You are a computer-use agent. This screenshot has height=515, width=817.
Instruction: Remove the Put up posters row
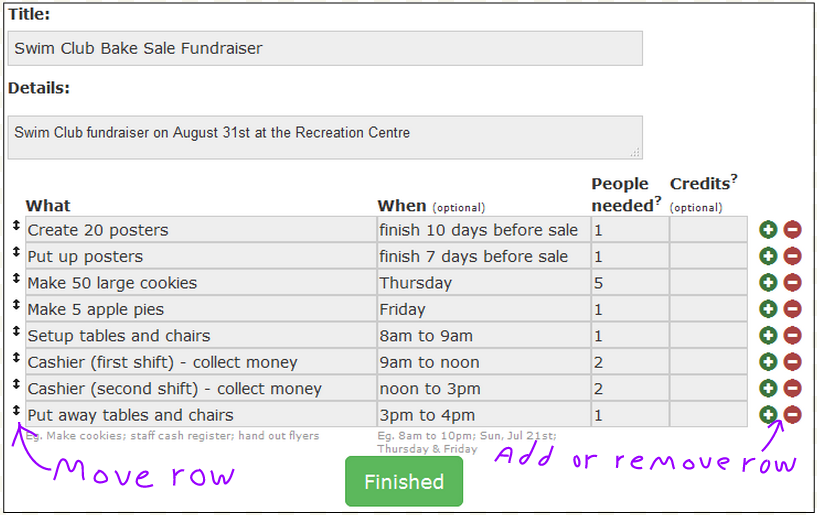click(792, 256)
